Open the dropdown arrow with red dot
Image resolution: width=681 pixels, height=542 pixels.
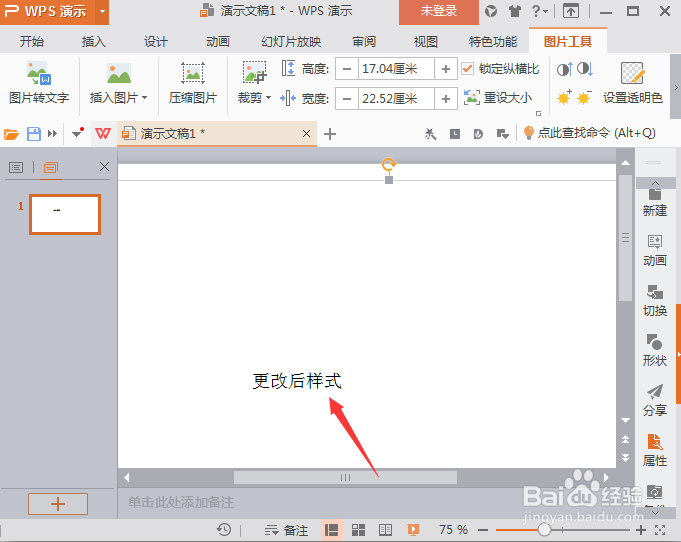(77, 133)
